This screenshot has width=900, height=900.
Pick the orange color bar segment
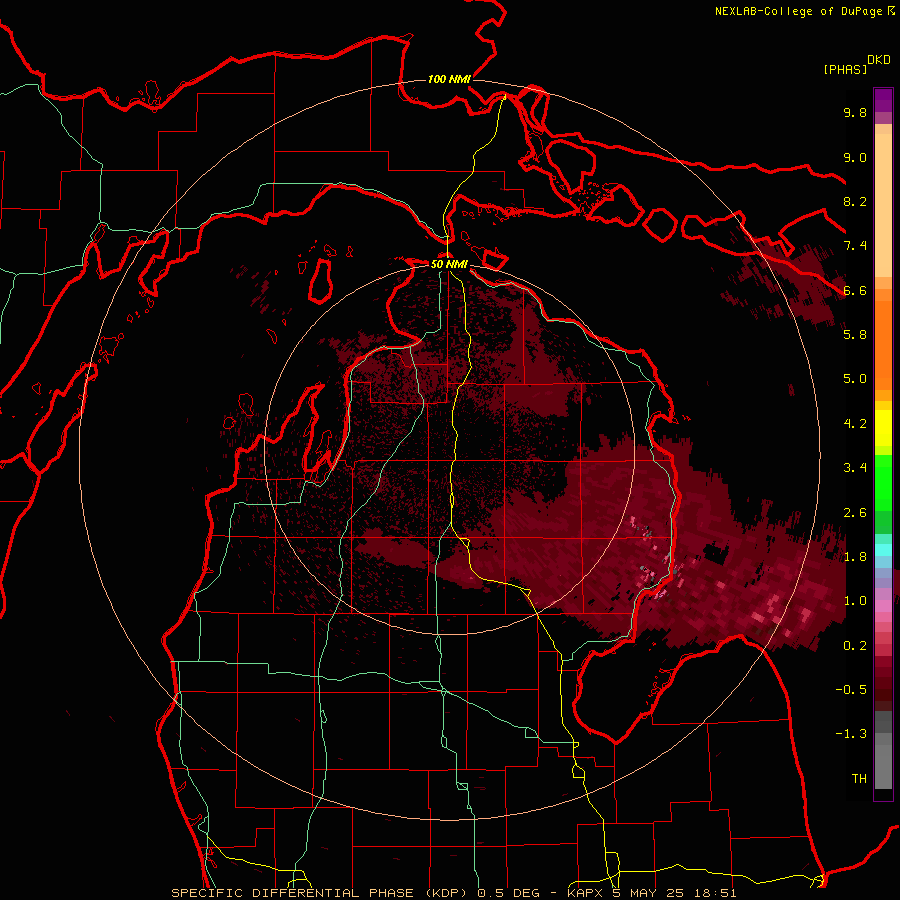[x=883, y=344]
